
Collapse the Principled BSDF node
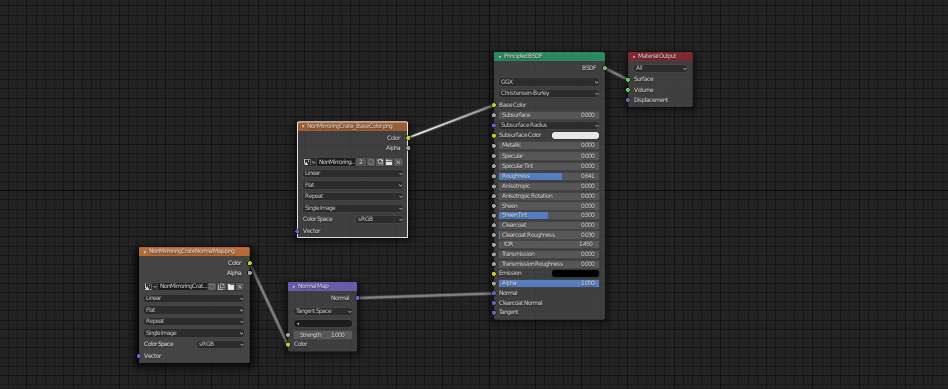pos(500,56)
